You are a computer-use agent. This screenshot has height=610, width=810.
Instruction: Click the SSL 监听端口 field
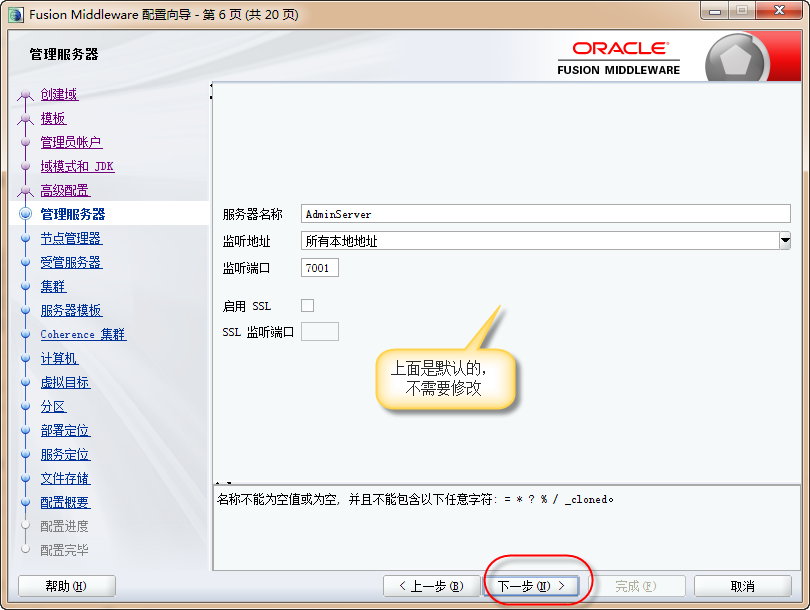coord(320,332)
